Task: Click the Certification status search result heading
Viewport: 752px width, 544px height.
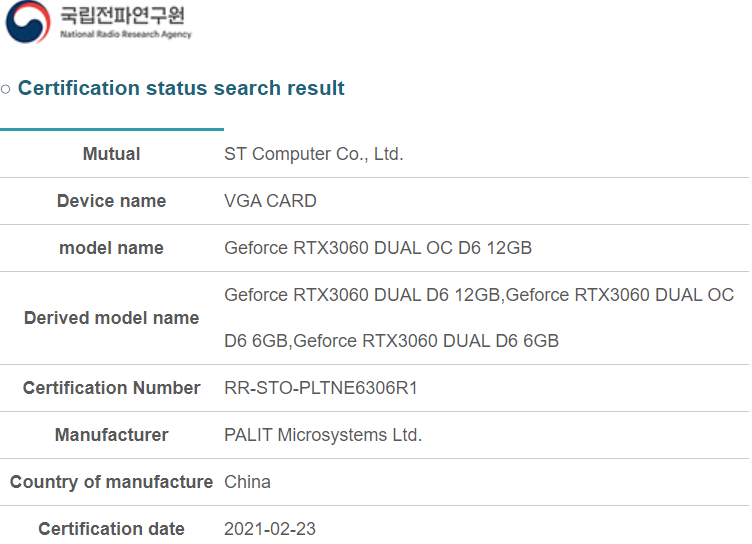Action: pos(181,88)
